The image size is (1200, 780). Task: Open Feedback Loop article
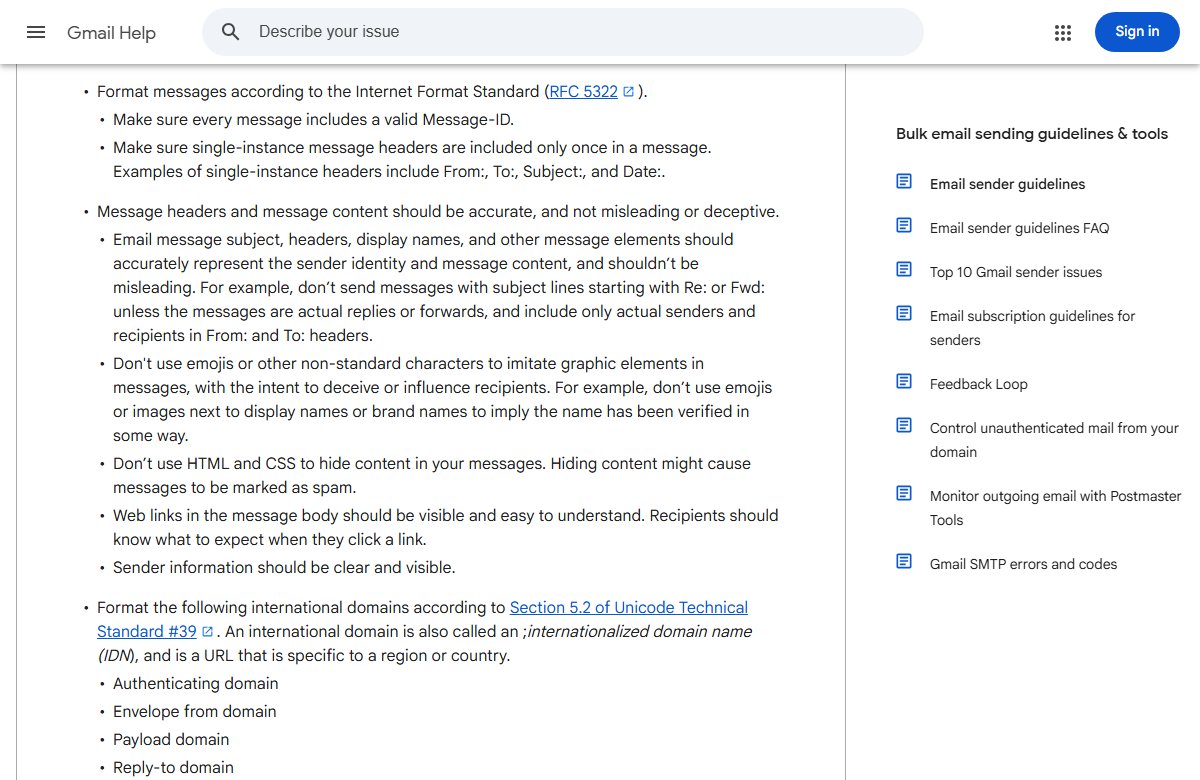tap(979, 384)
